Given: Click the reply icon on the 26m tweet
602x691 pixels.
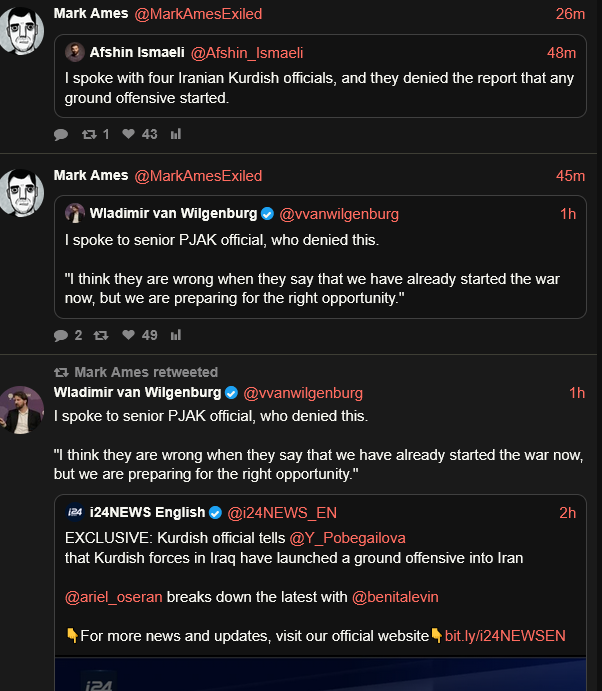Looking at the screenshot, I should (61, 134).
